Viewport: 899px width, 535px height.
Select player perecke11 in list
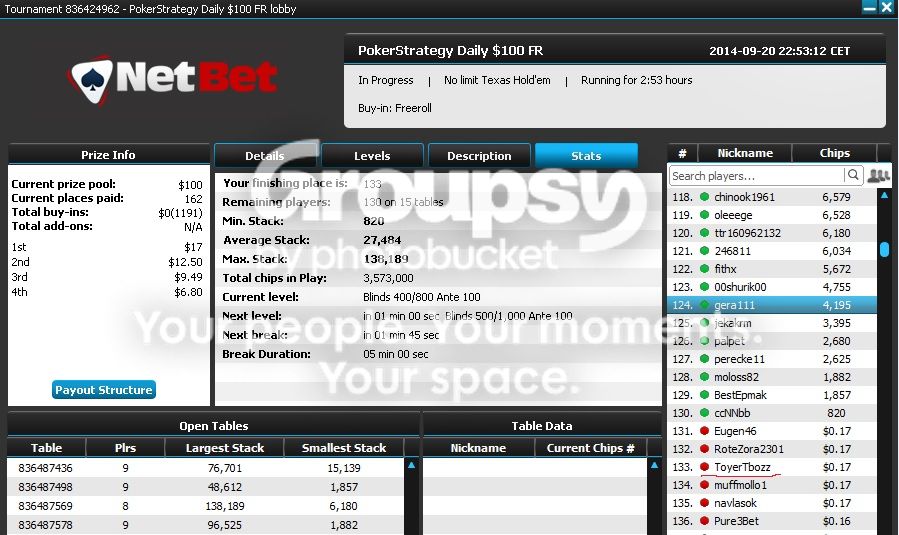pos(772,359)
